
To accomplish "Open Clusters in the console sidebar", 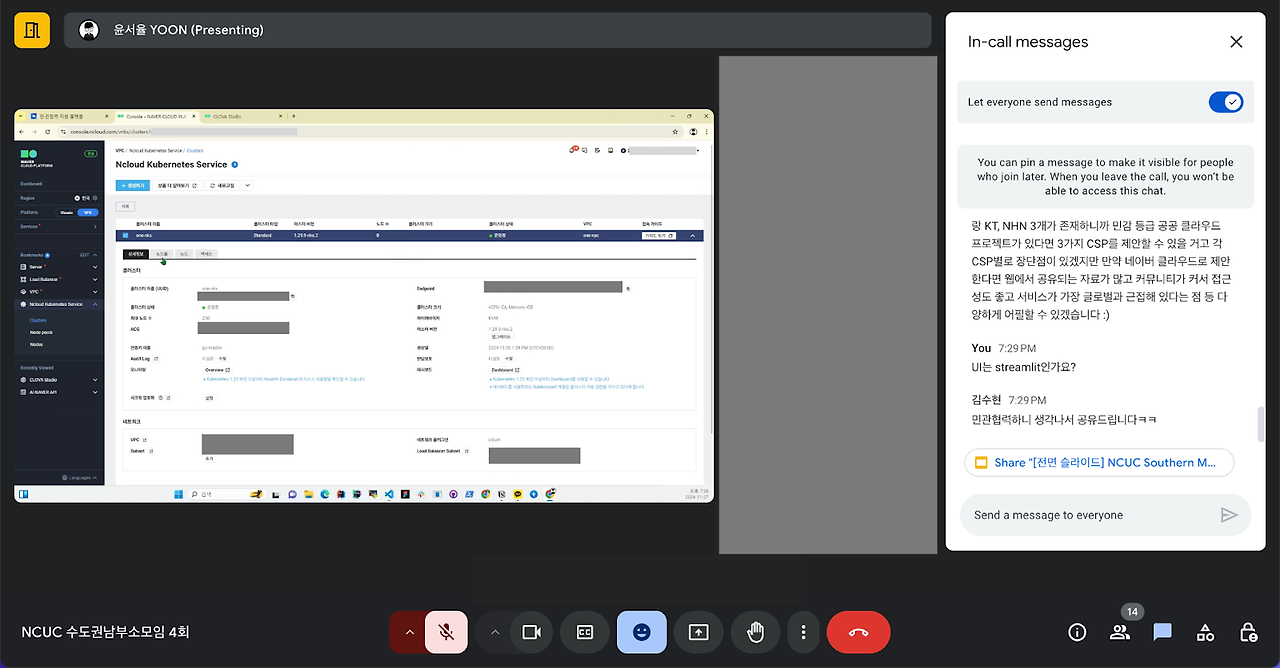I will [38, 320].
